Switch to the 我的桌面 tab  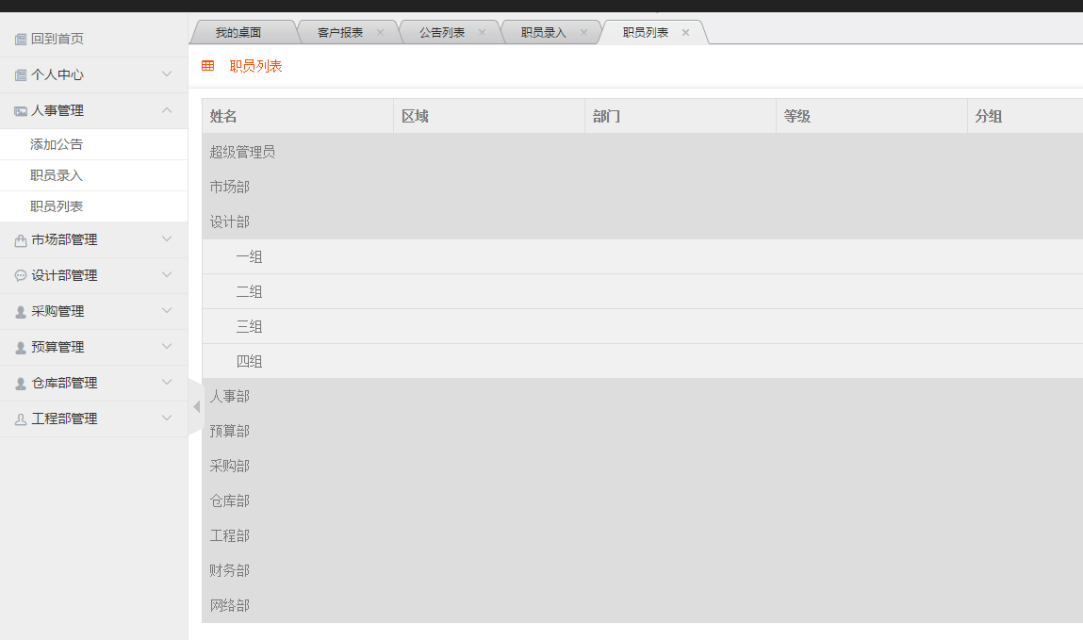coord(238,33)
